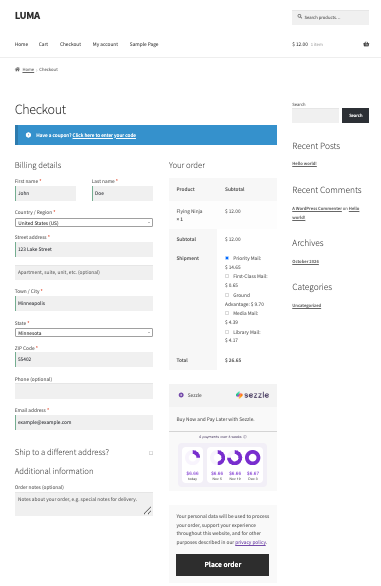Click the Town / City field
Image resolution: width=381 pixels, height=586 pixels.
click(x=84, y=303)
